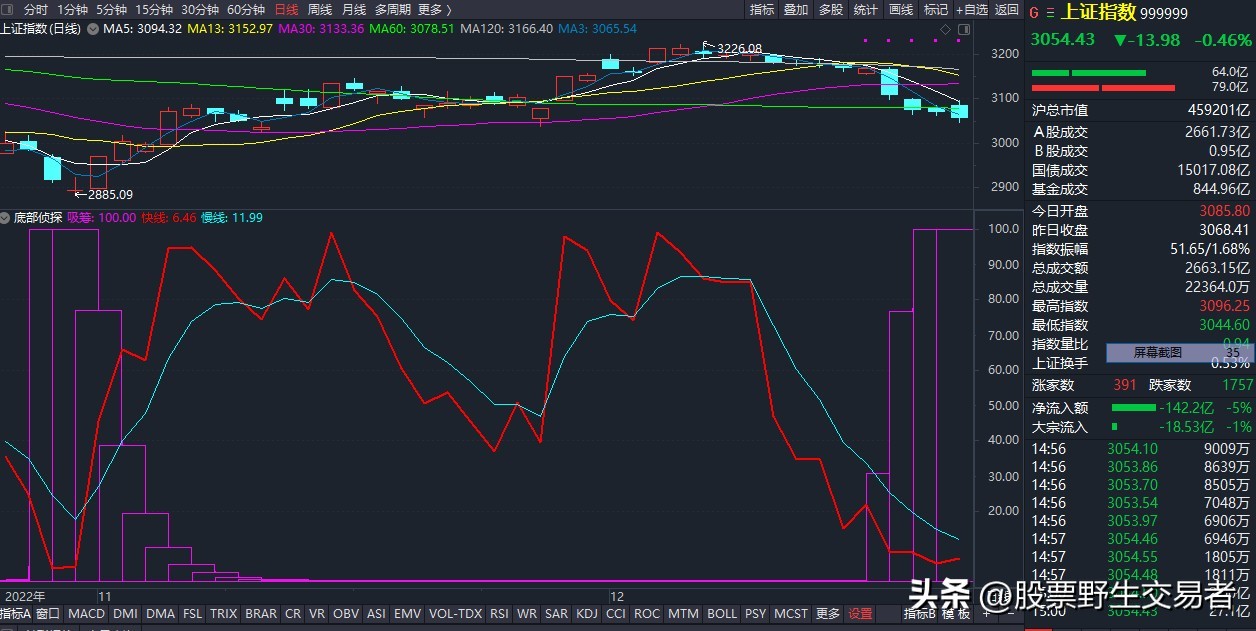1256x631 pixels.
Task: Click the latest cyan candlestick on chart
Action: pos(960,112)
